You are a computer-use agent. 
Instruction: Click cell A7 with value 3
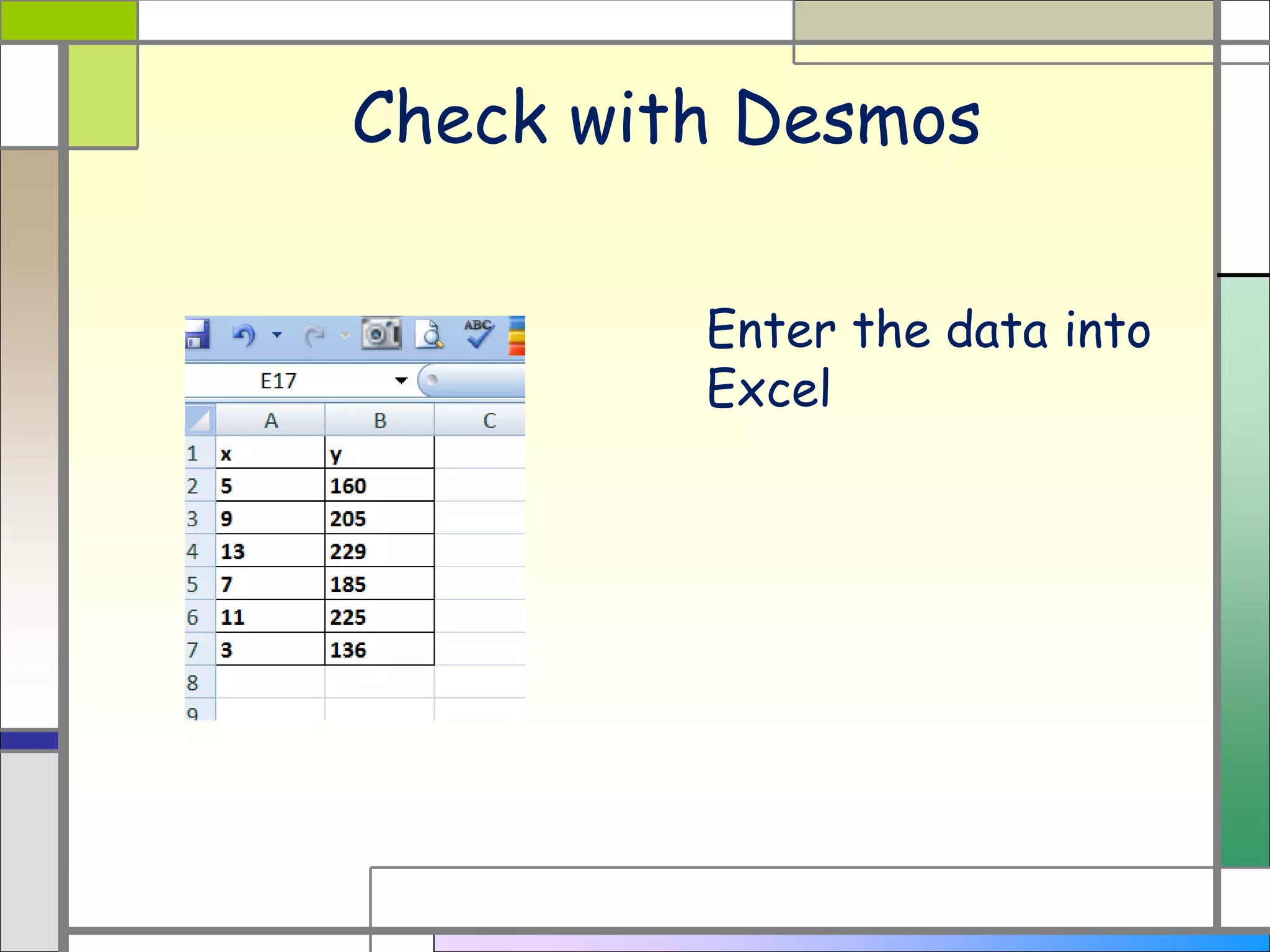coord(270,650)
